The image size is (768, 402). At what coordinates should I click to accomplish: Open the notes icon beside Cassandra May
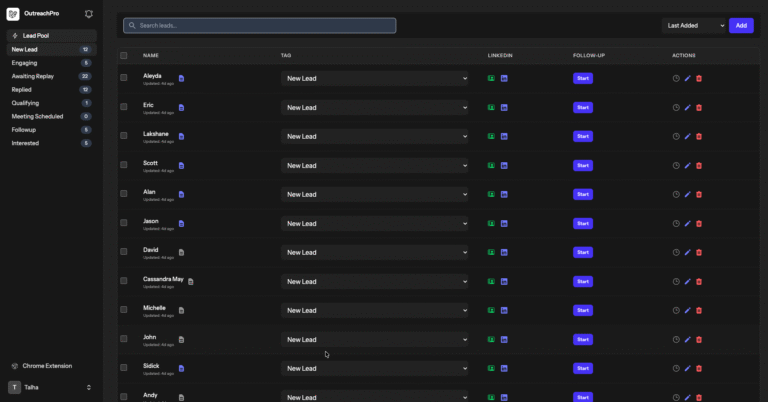click(x=191, y=282)
